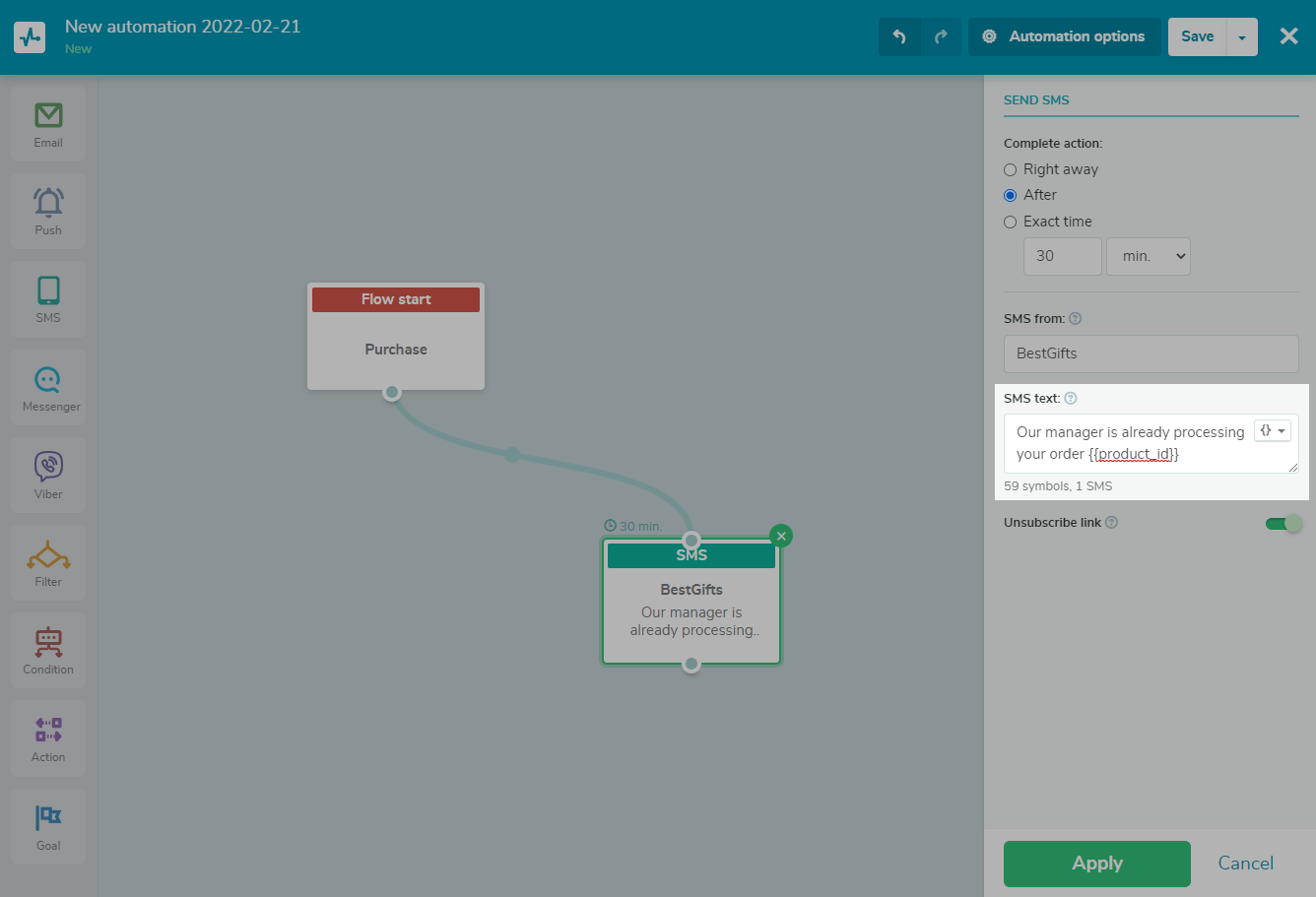Click the undo arrow button
This screenshot has width=1316, height=897.
(899, 36)
